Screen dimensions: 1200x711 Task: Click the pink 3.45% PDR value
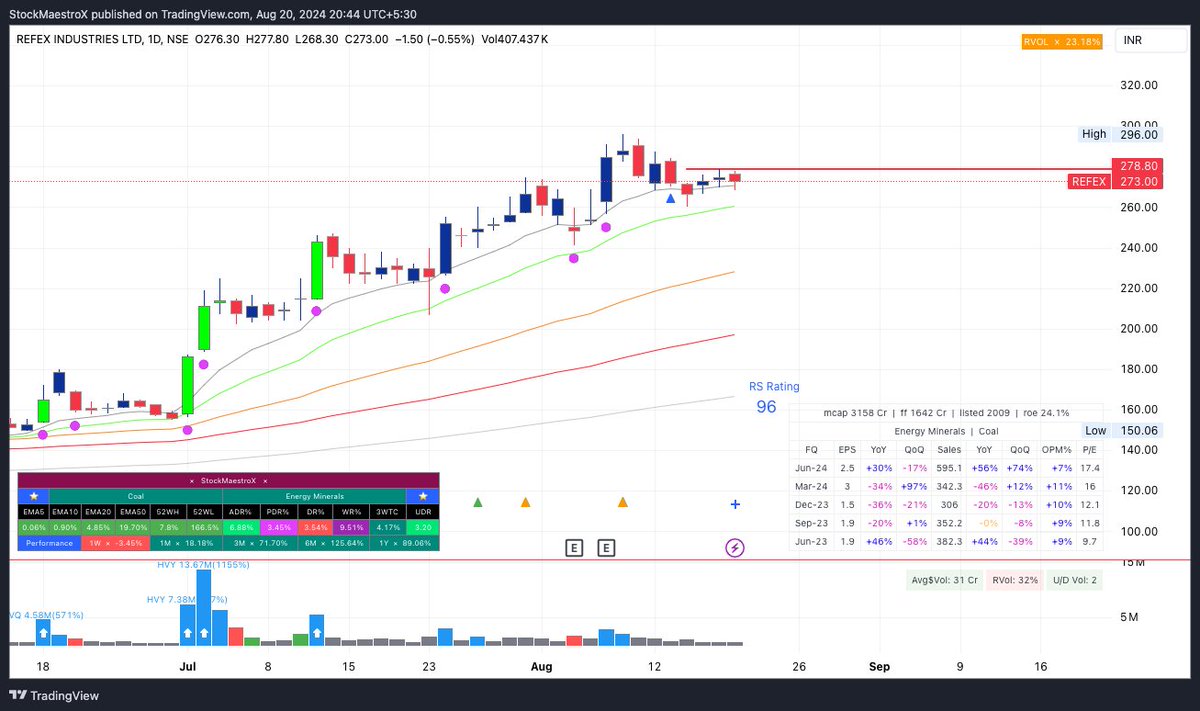(277, 527)
